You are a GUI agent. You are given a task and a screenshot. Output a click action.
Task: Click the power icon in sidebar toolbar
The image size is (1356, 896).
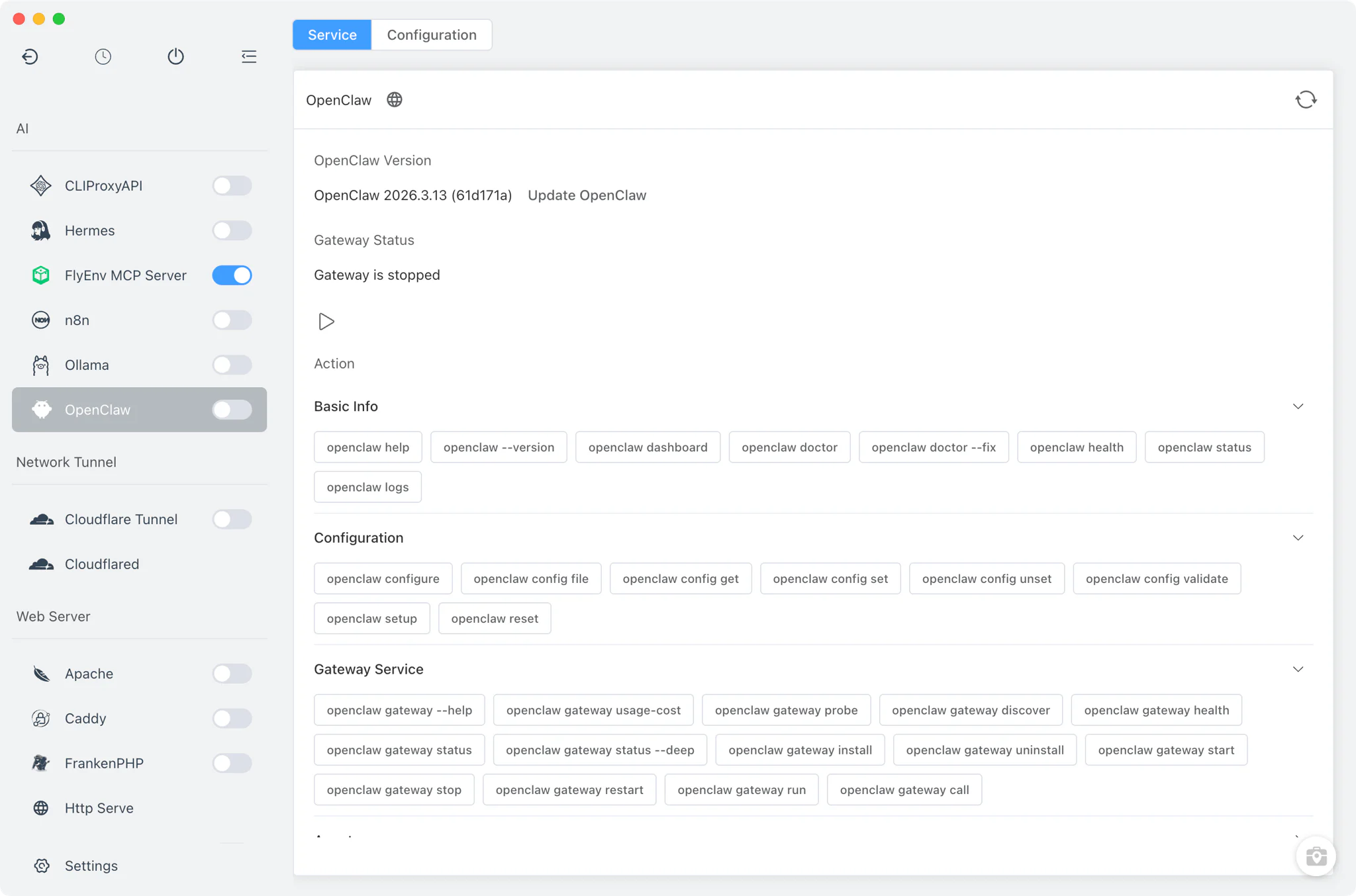coord(175,56)
